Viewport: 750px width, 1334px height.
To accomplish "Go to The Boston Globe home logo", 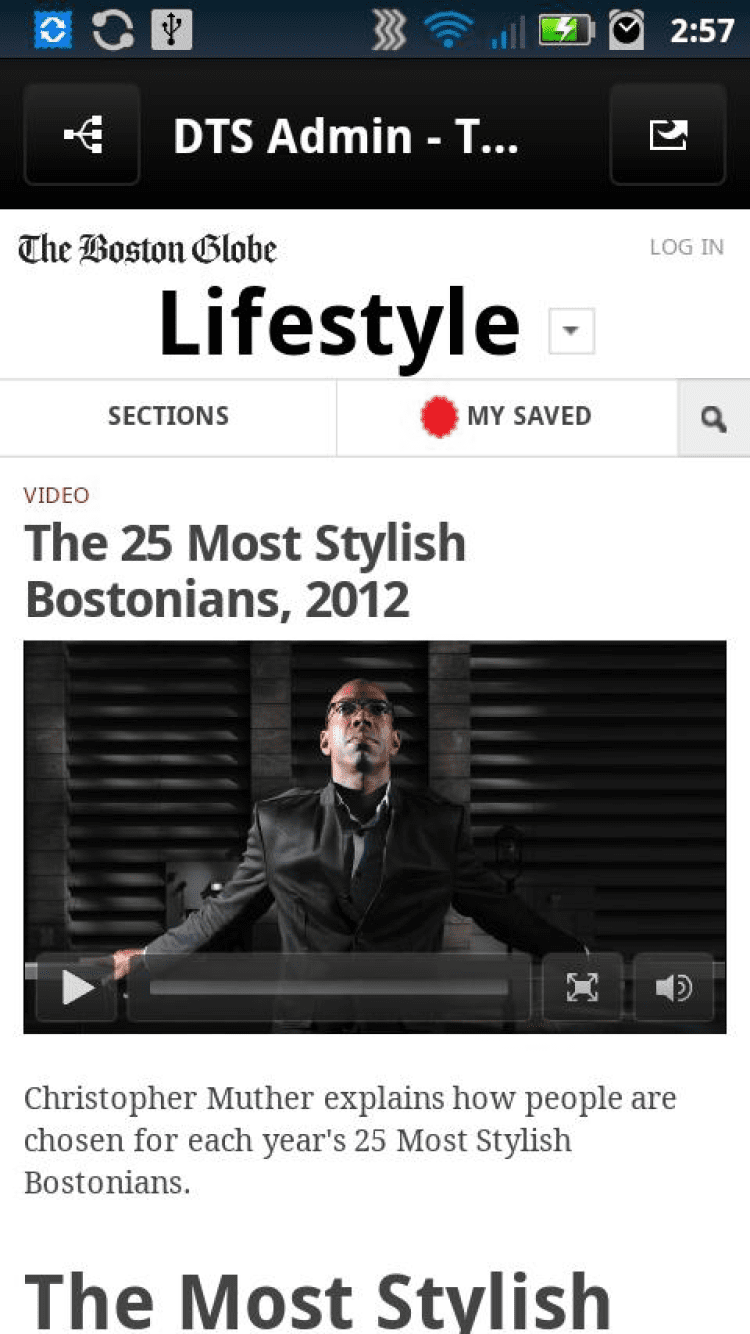I will (x=147, y=248).
